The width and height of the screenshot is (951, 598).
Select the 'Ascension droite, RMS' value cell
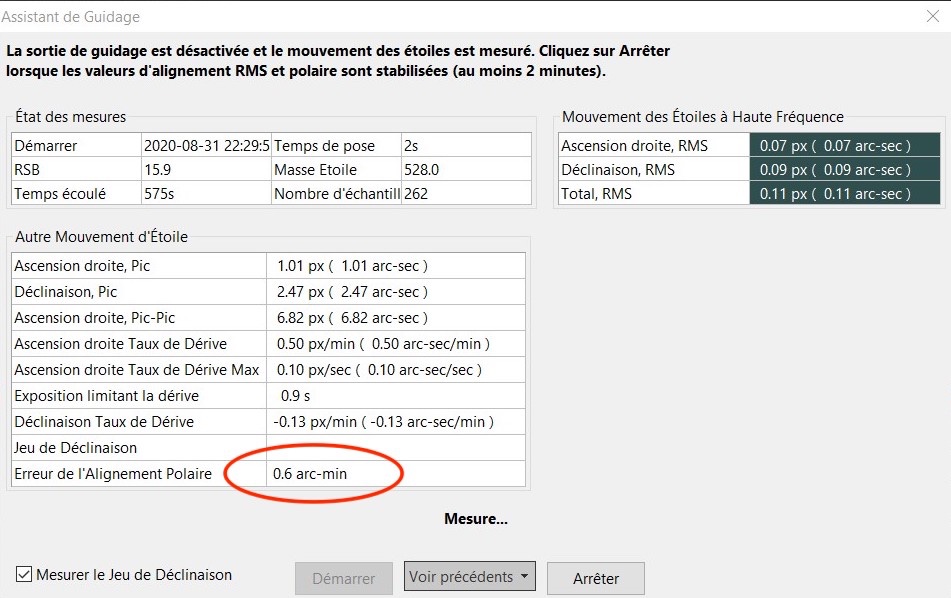coord(843,145)
